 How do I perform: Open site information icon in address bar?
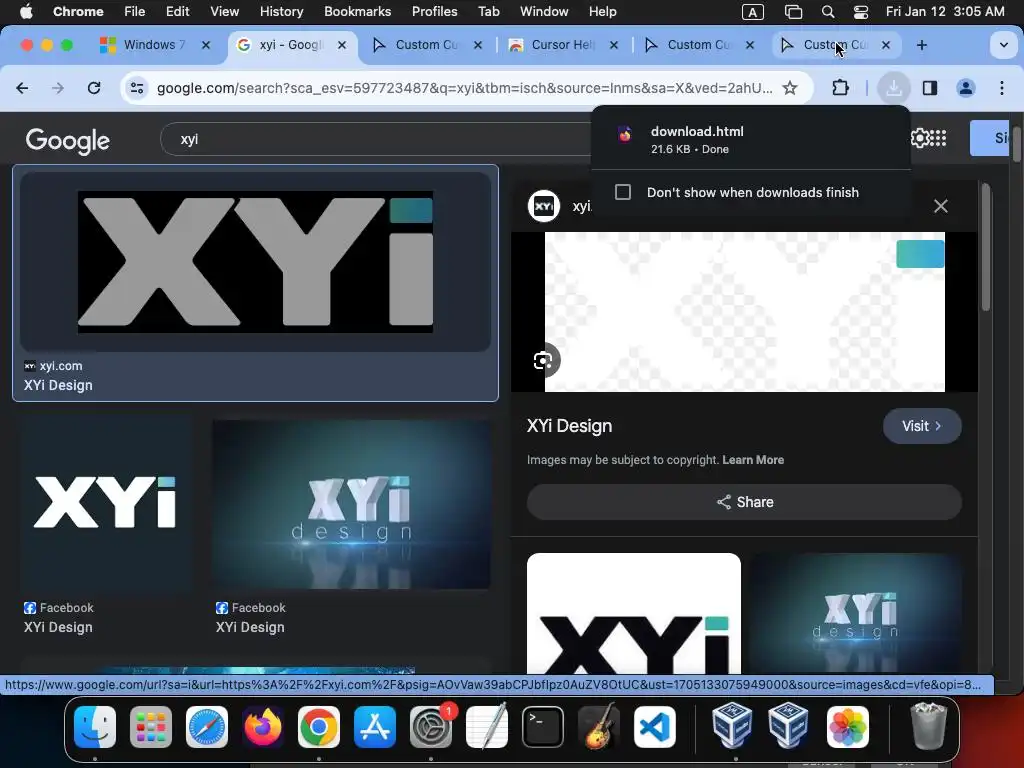tap(136, 88)
